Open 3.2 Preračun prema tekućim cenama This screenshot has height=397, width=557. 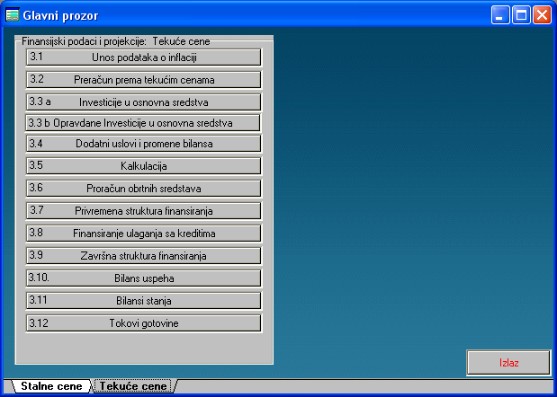tap(144, 80)
